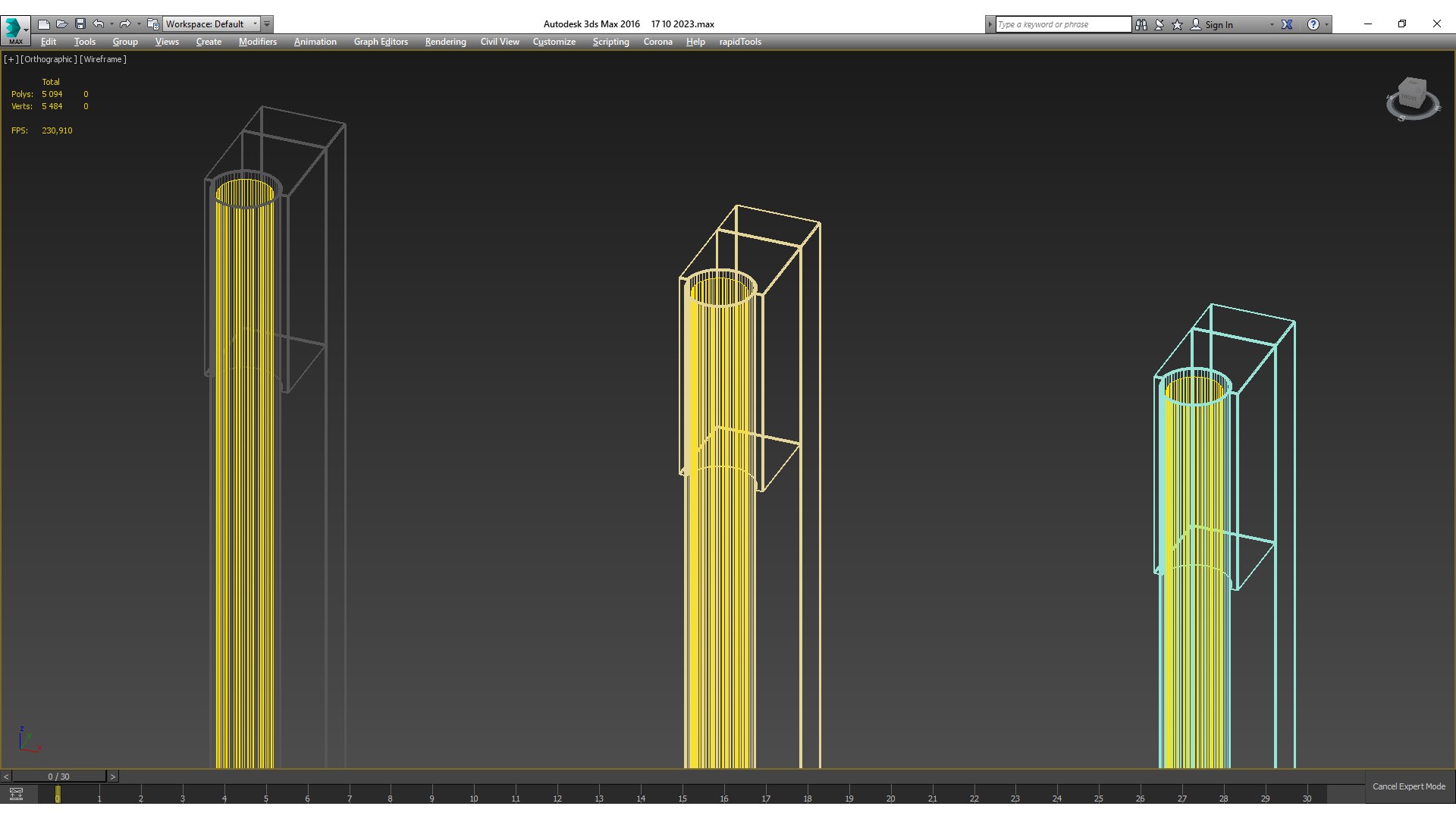
Task: Open the Modifiers menu
Action: (x=257, y=42)
